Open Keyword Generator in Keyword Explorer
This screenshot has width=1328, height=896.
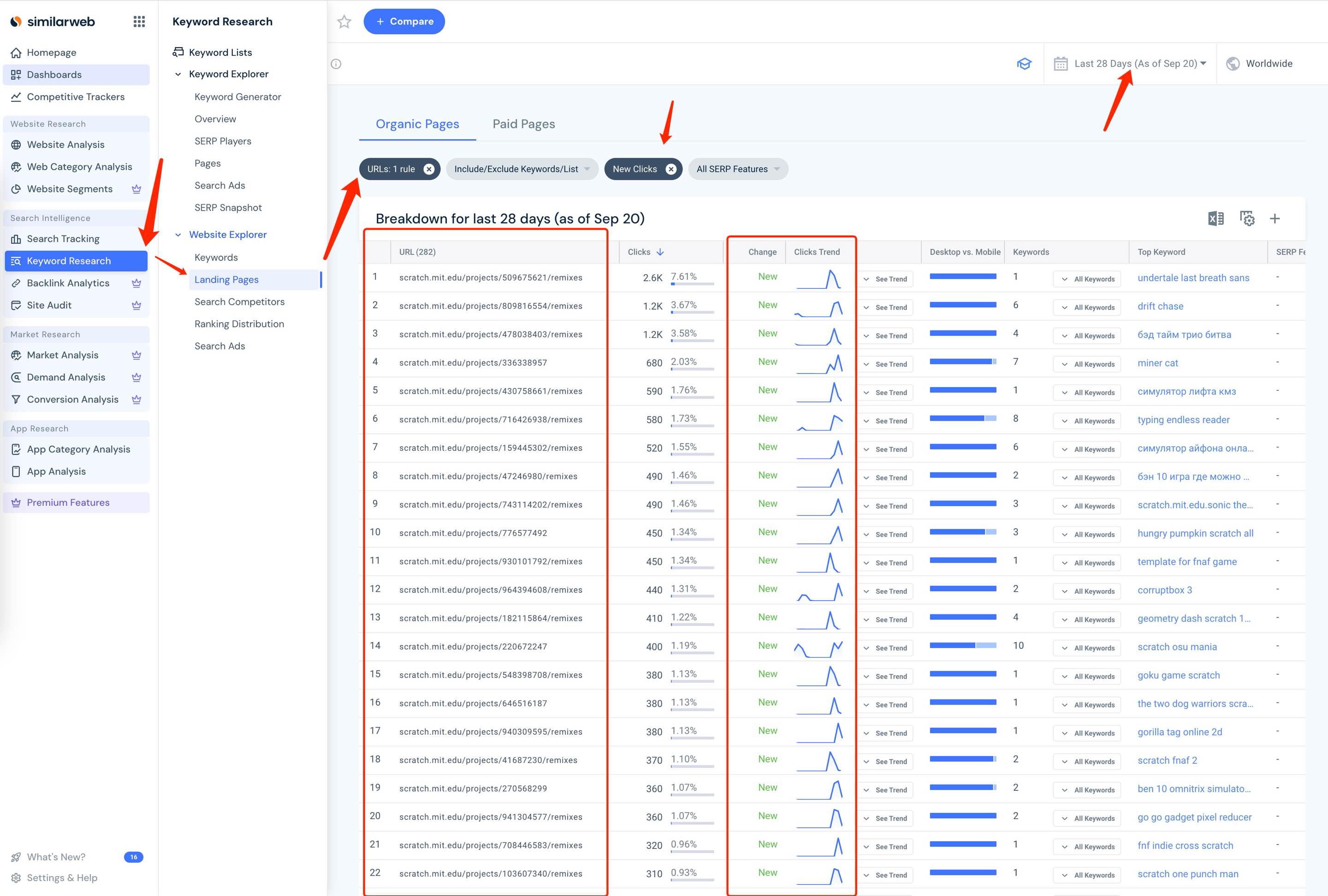pos(238,97)
